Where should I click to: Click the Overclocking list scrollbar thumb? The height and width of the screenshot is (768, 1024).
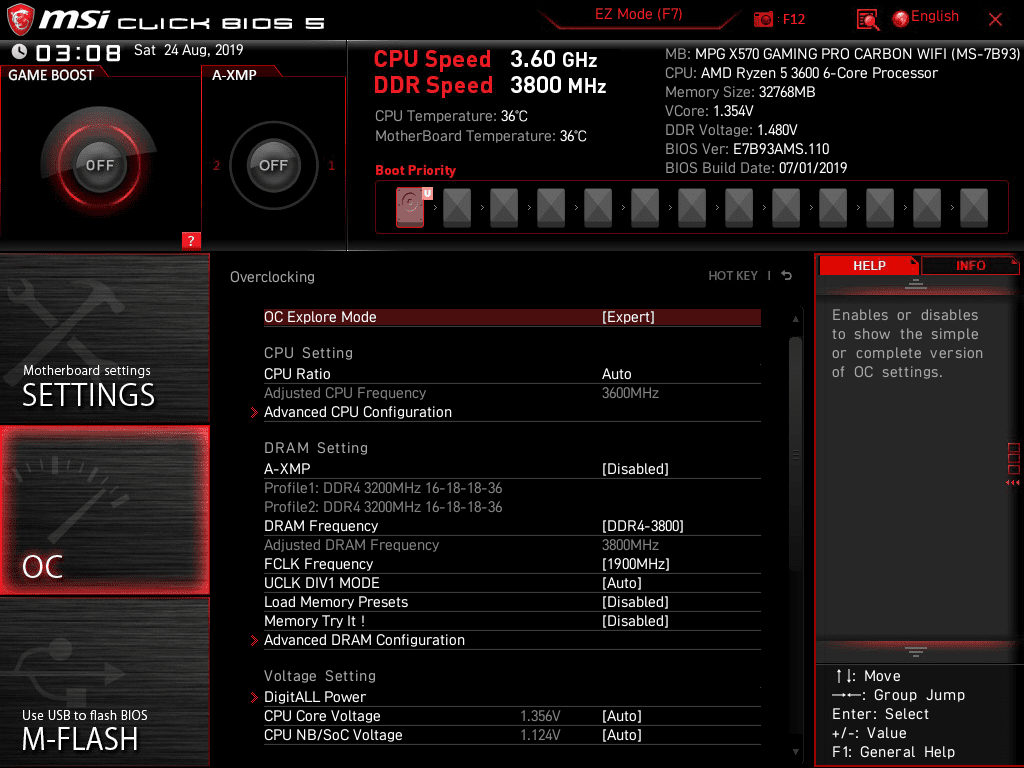795,454
